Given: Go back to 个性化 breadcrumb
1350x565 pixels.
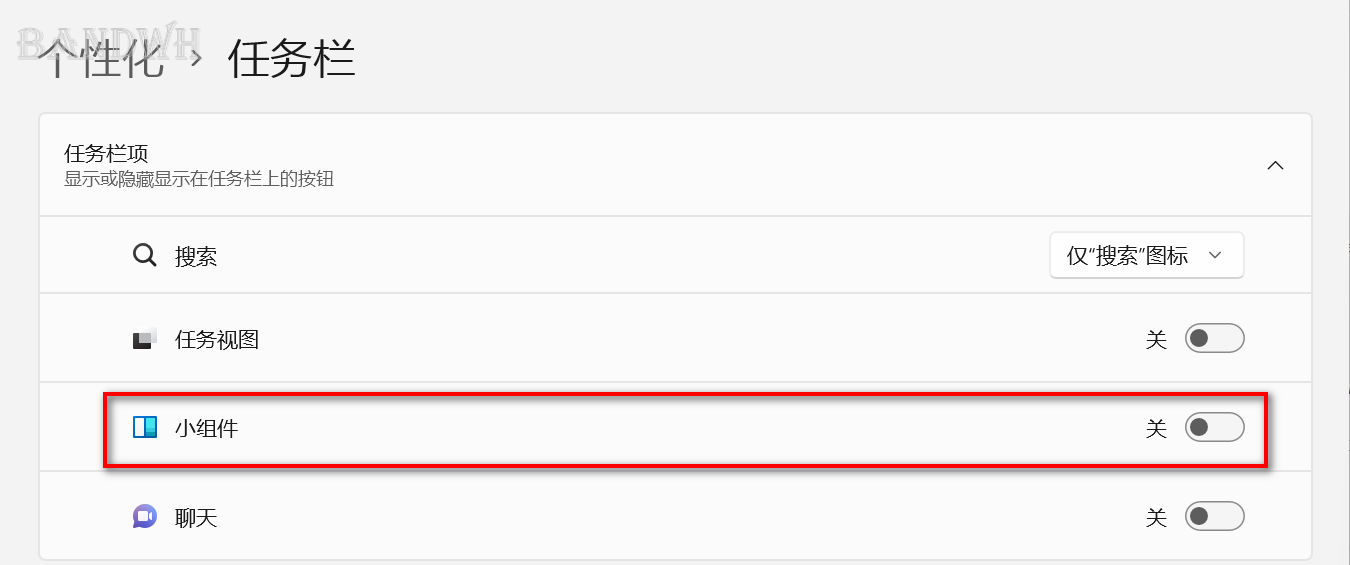Looking at the screenshot, I should pos(102,59).
